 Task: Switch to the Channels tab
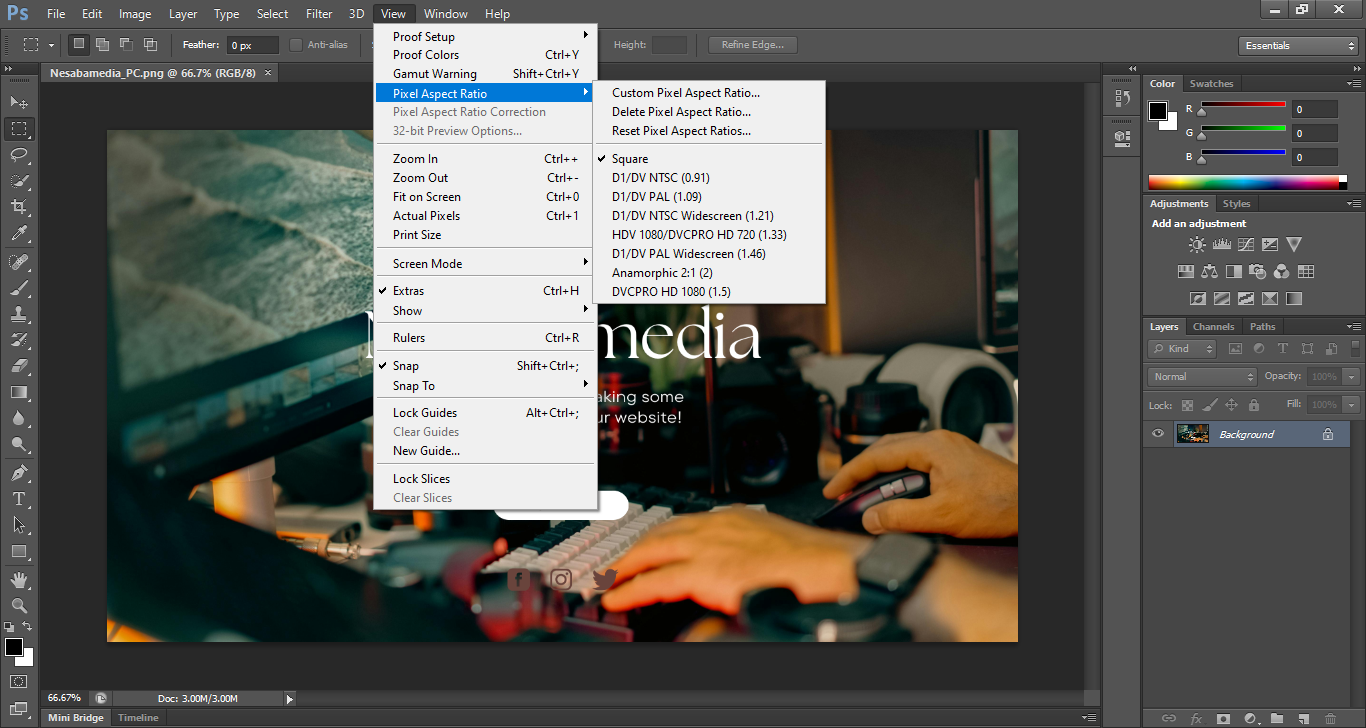(x=1213, y=327)
